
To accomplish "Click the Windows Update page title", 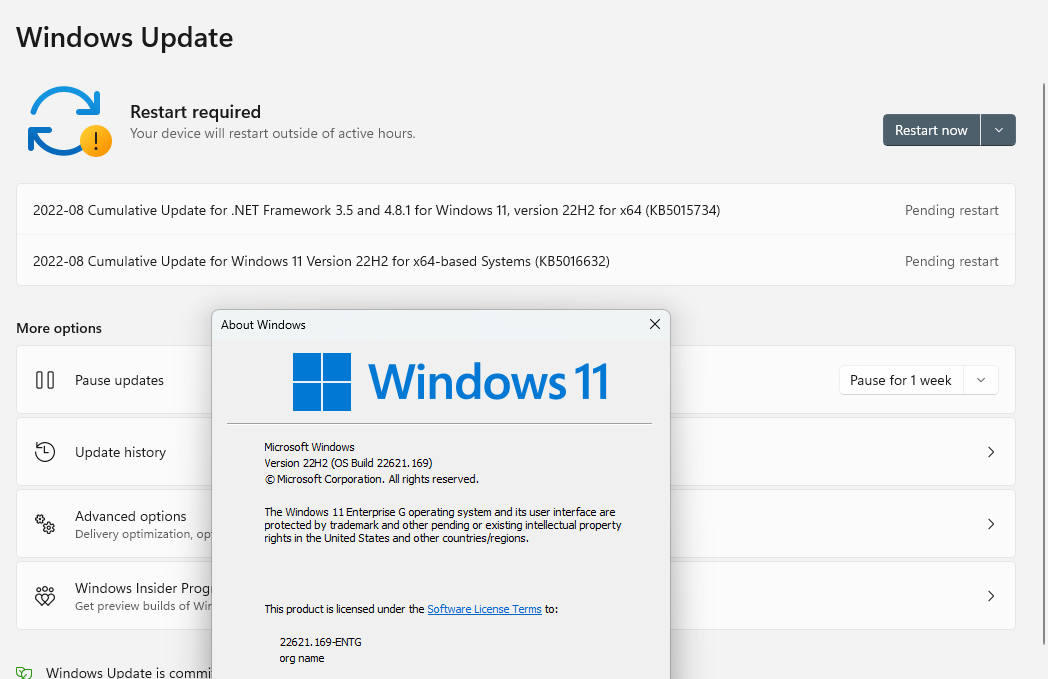I will (124, 37).
